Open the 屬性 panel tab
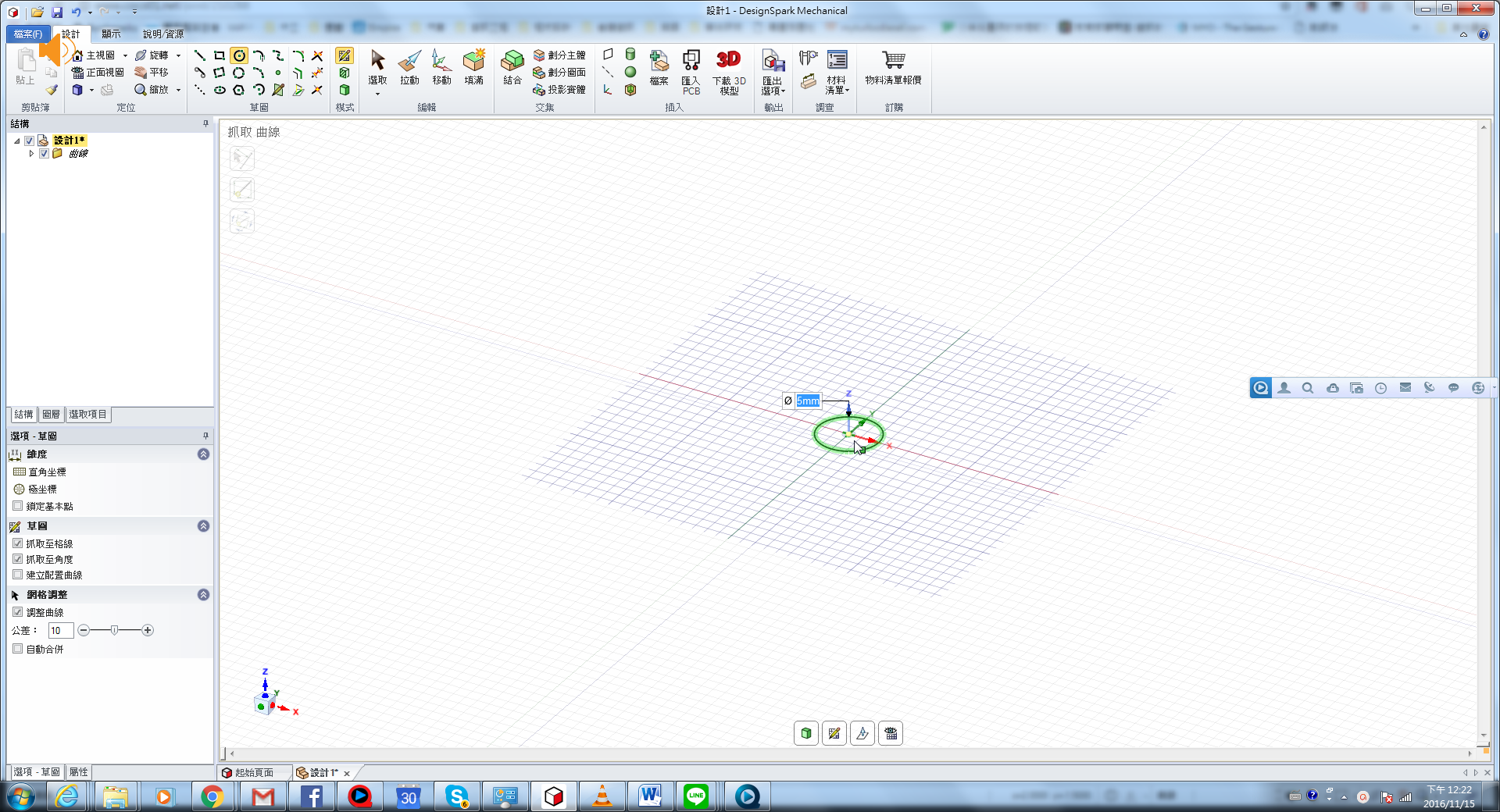1500x812 pixels. pyautogui.click(x=79, y=772)
